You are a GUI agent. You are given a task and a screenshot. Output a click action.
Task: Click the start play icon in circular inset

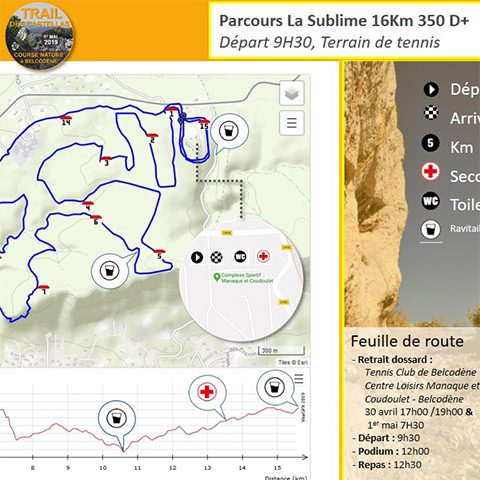click(197, 257)
